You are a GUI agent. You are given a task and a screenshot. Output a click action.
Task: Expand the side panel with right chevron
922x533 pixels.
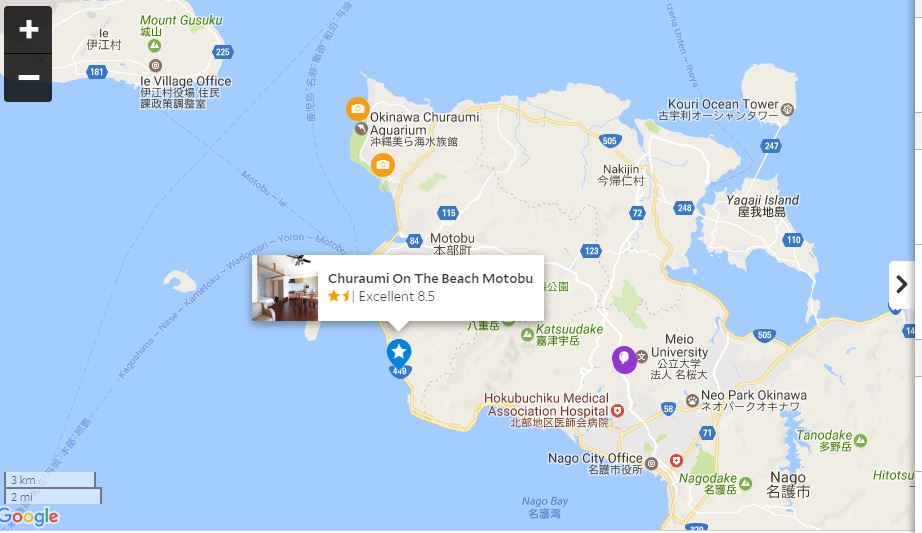(x=901, y=285)
